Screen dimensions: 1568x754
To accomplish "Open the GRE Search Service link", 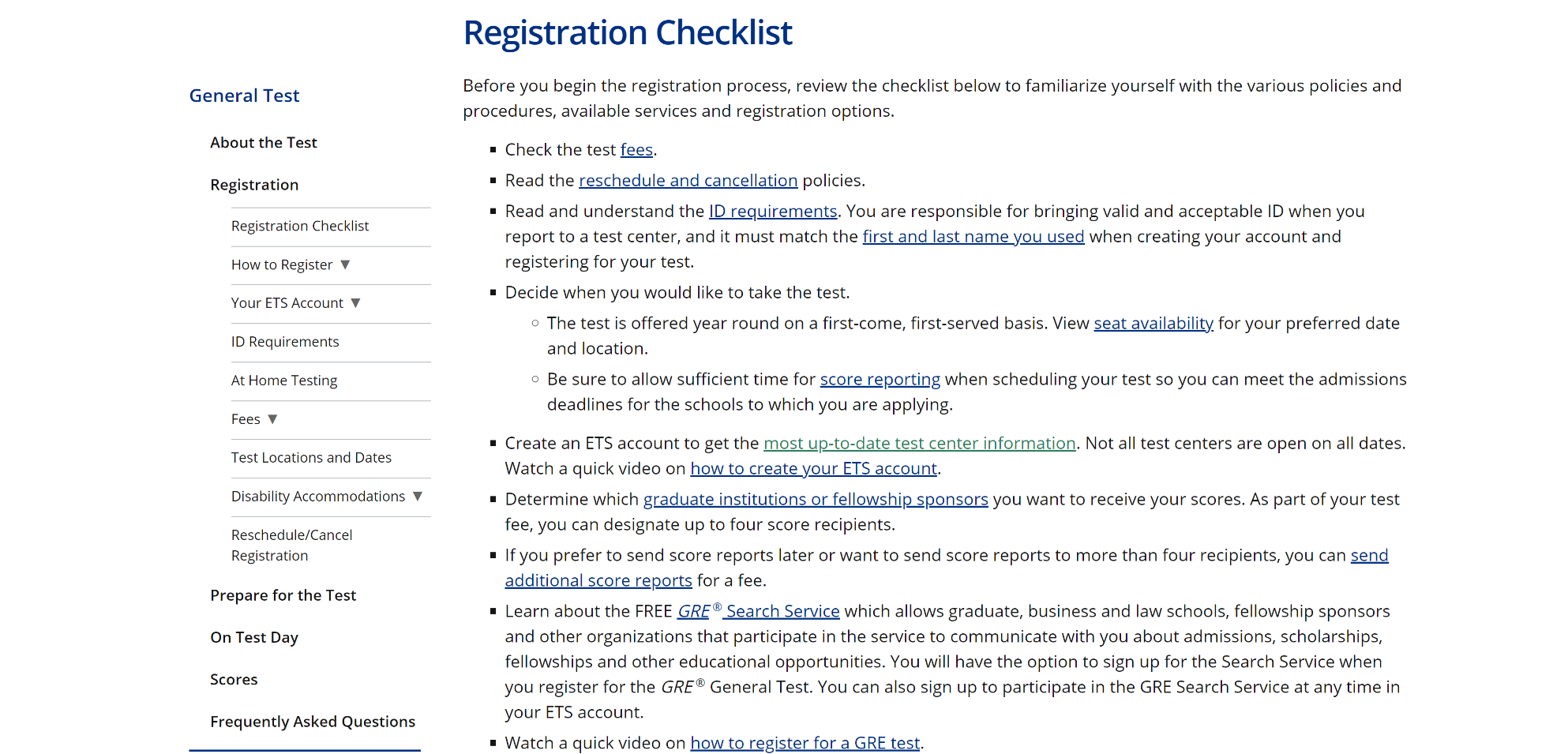I will pos(760,610).
